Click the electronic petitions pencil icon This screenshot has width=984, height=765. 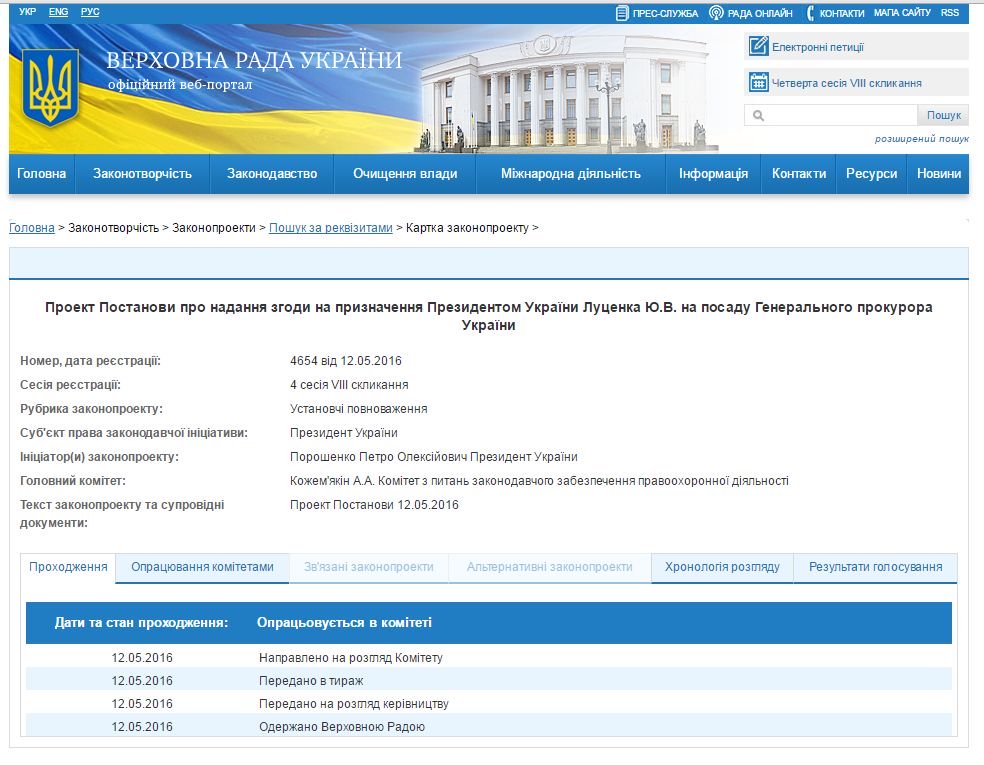[x=758, y=46]
